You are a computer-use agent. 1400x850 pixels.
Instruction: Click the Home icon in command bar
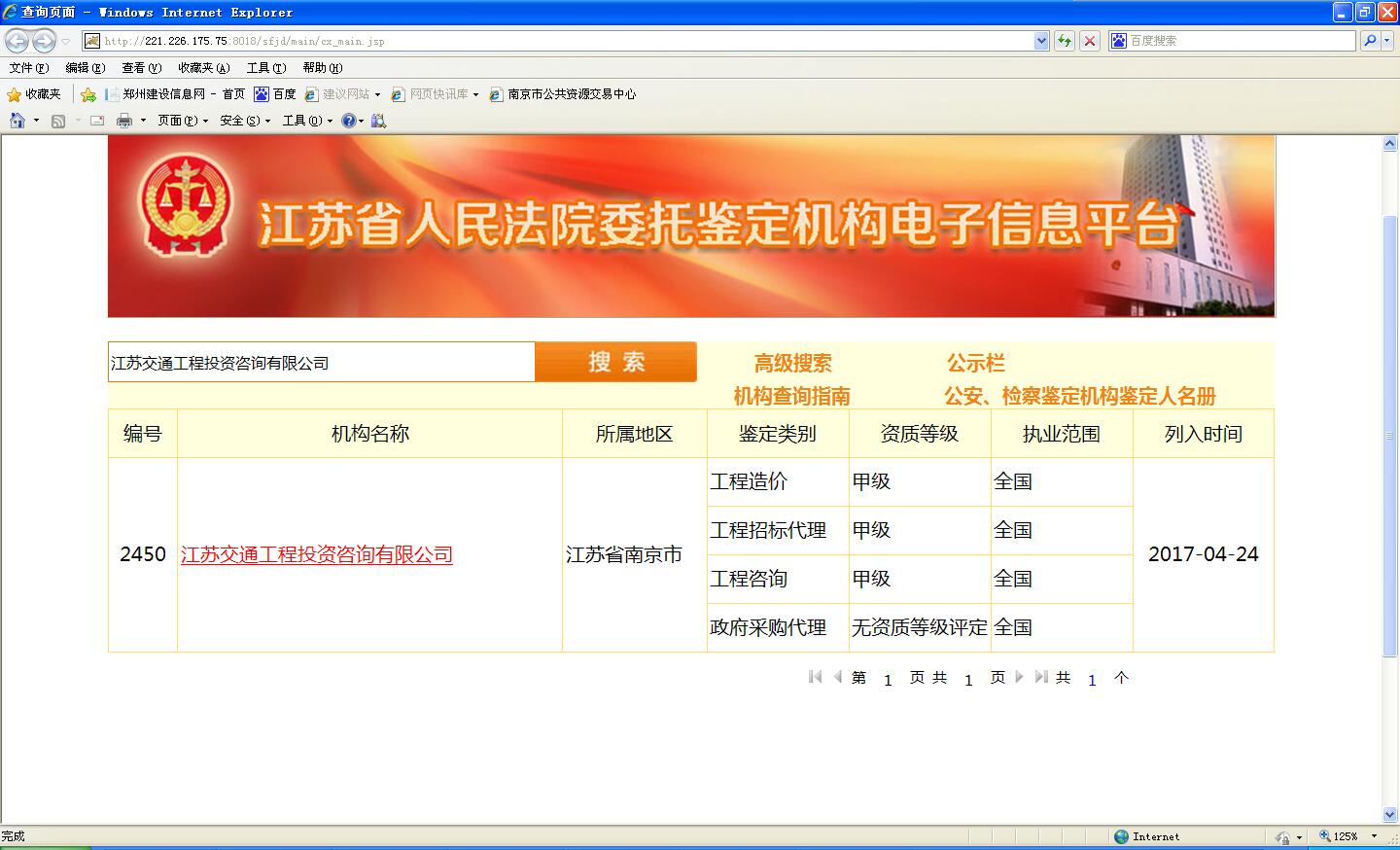pyautogui.click(x=17, y=121)
